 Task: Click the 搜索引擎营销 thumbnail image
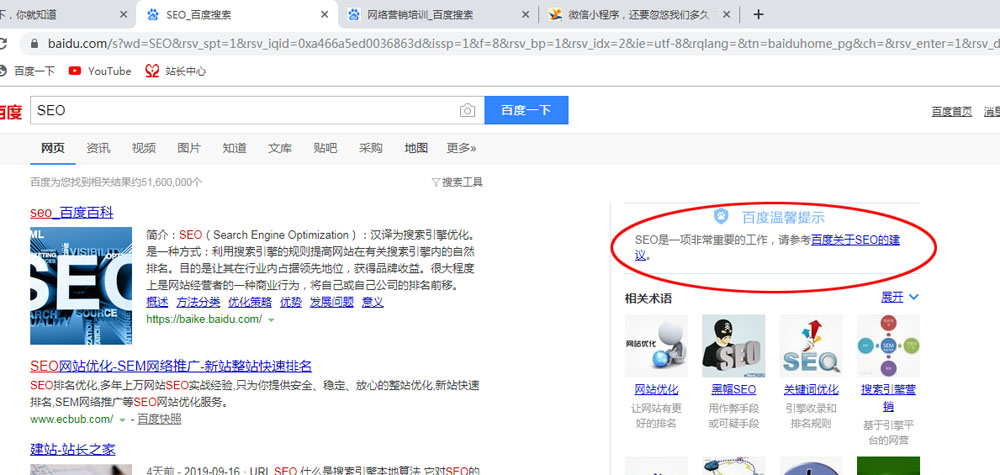888,346
